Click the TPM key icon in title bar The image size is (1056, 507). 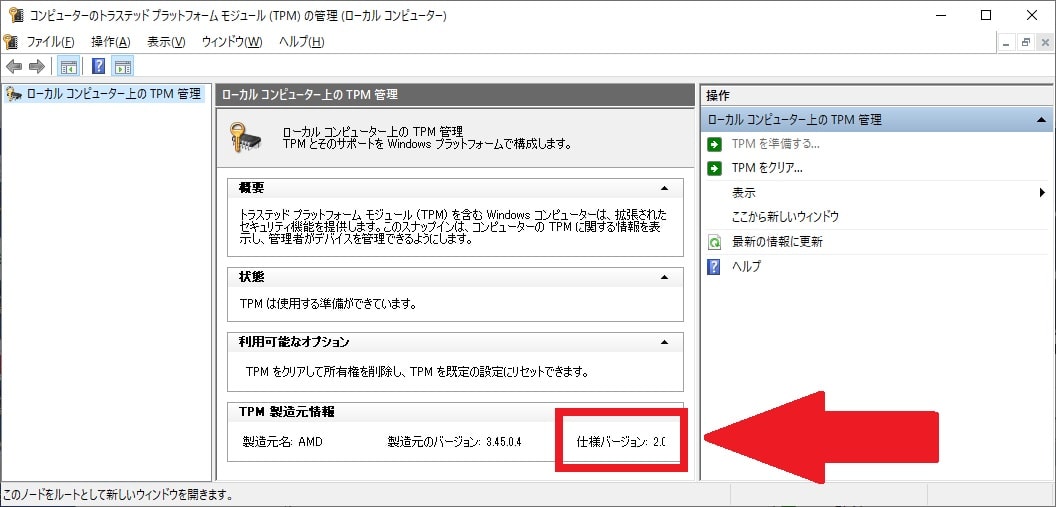click(x=16, y=15)
